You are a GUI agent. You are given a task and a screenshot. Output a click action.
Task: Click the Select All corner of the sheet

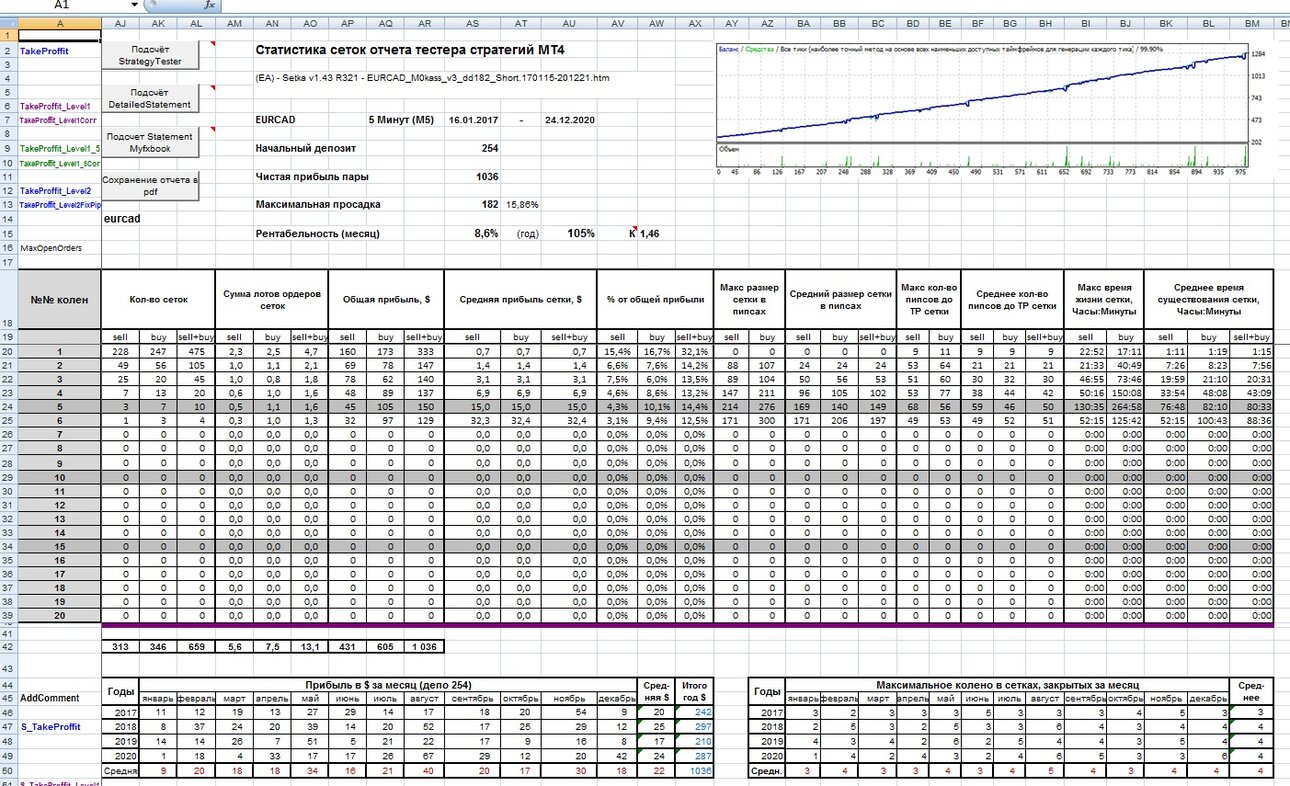tap(9, 21)
